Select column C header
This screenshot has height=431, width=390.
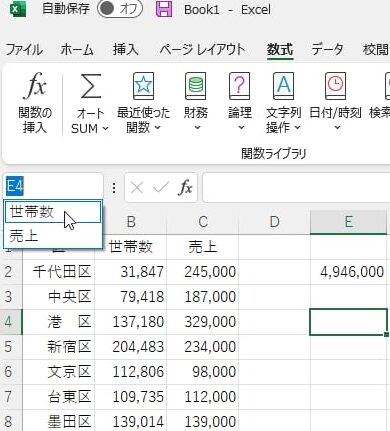click(x=203, y=222)
